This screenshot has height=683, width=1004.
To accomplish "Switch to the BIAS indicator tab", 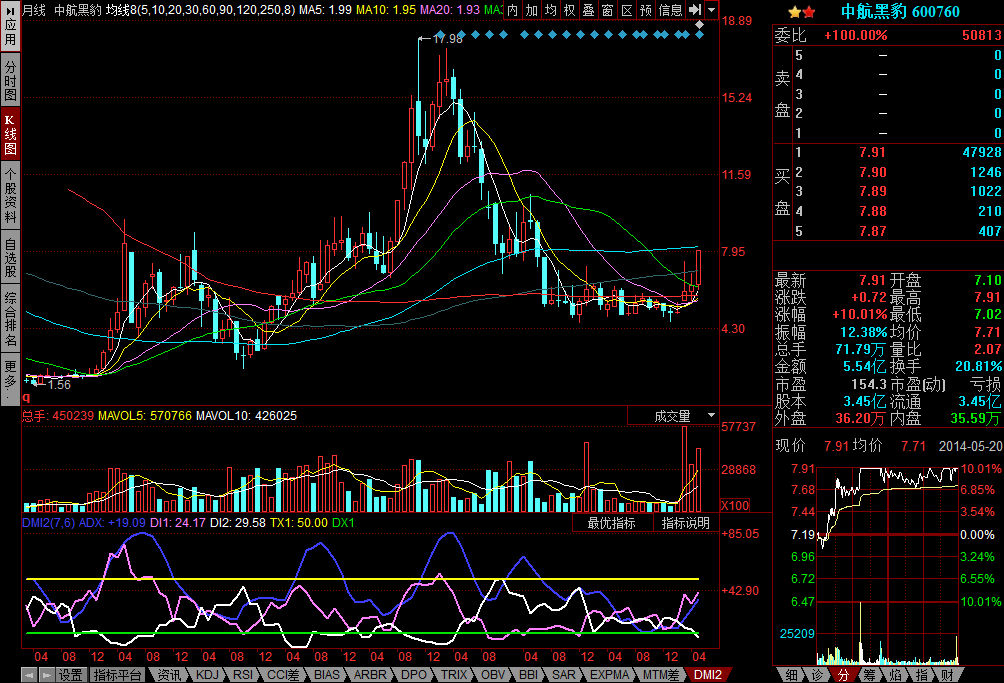I will tap(327, 675).
